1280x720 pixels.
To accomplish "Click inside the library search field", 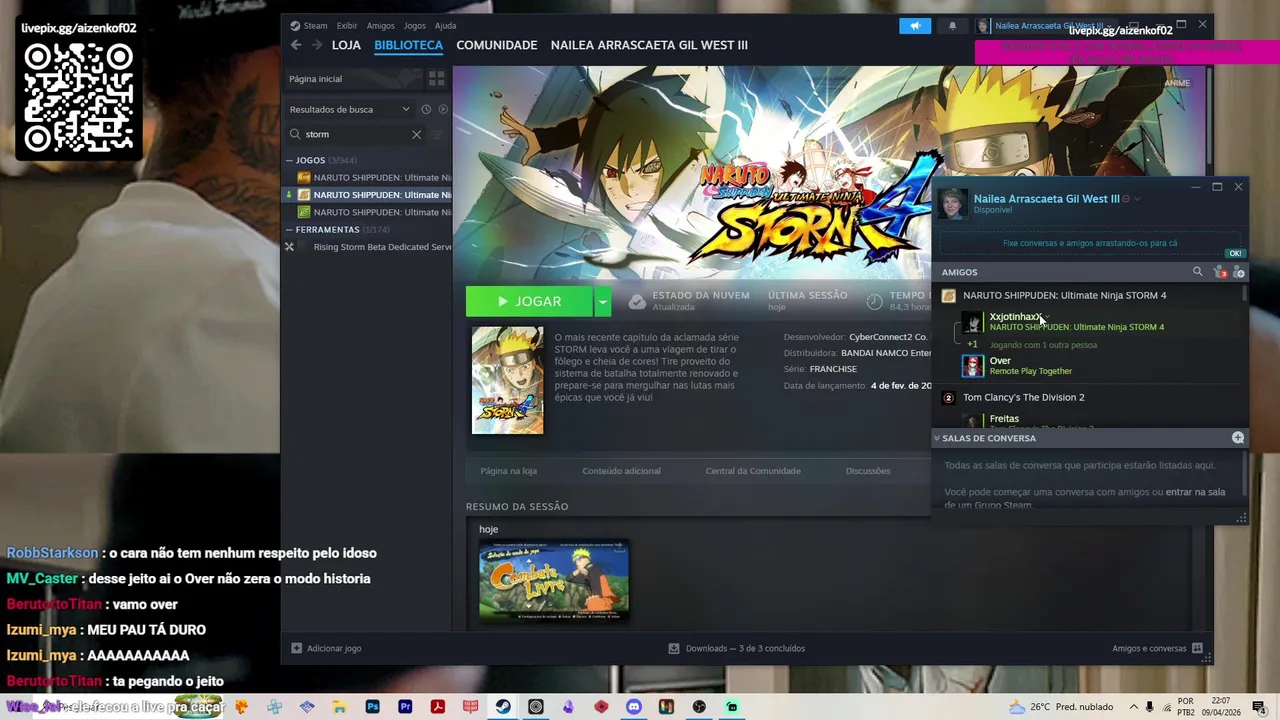I will coord(355,134).
